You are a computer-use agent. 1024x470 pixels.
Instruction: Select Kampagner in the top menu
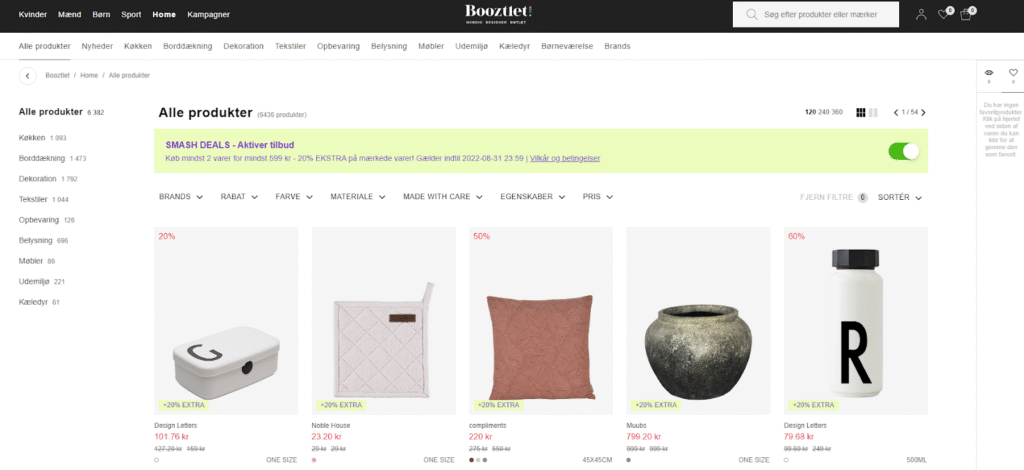[208, 14]
